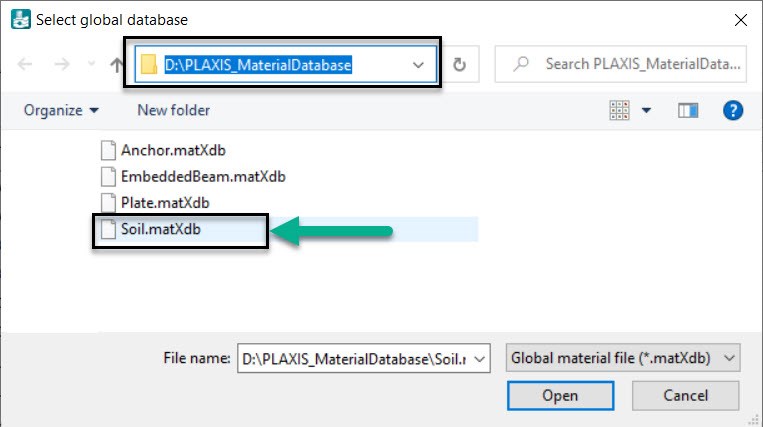The image size is (763, 427).
Task: Click the Back navigation arrow
Action: point(26,64)
